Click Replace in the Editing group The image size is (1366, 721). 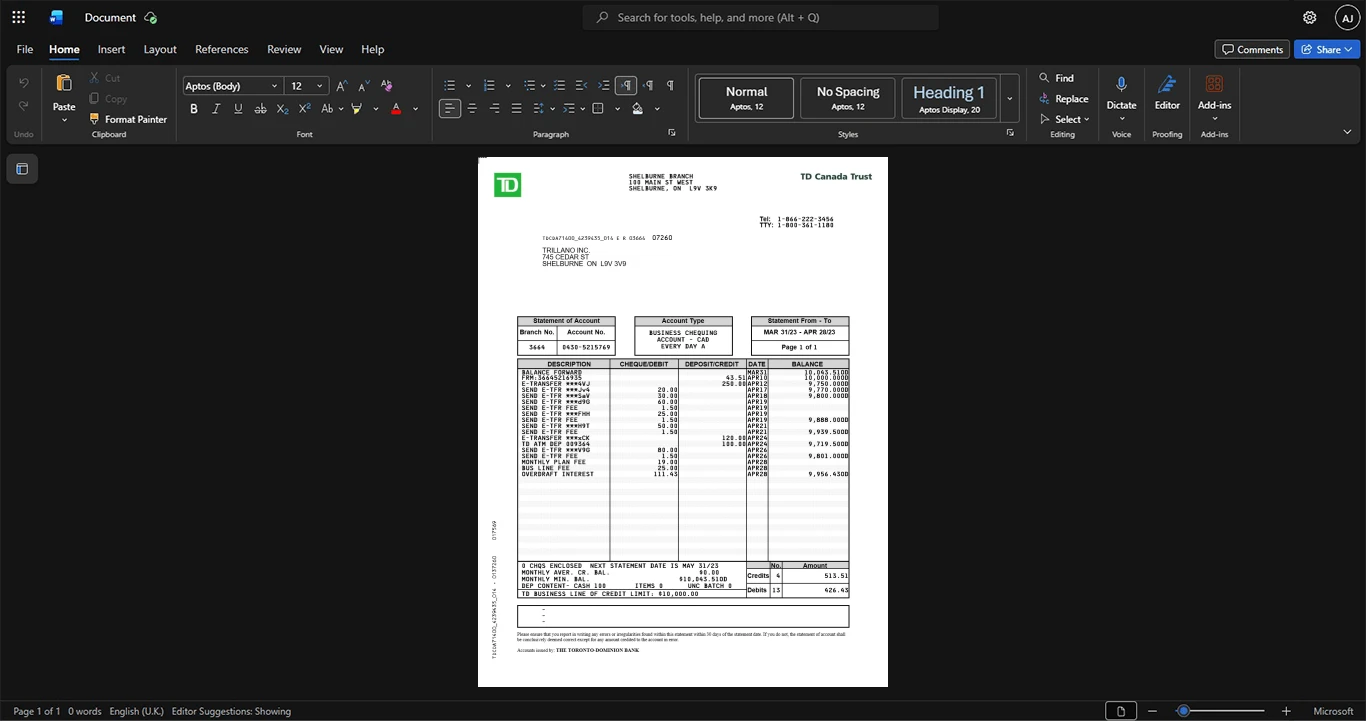tap(1063, 98)
